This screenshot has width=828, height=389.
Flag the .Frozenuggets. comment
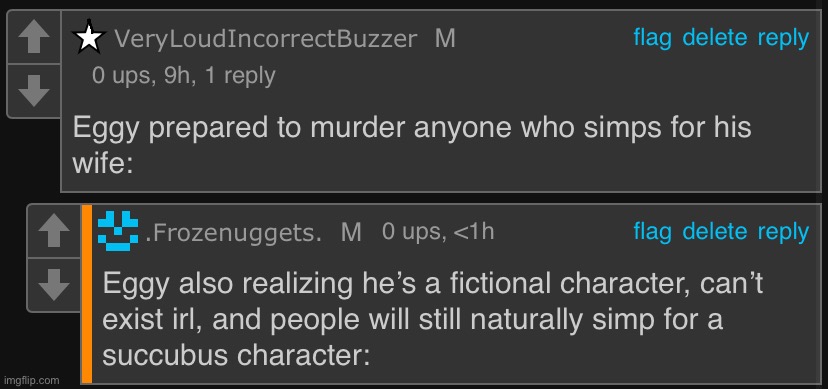pyautogui.click(x=653, y=232)
